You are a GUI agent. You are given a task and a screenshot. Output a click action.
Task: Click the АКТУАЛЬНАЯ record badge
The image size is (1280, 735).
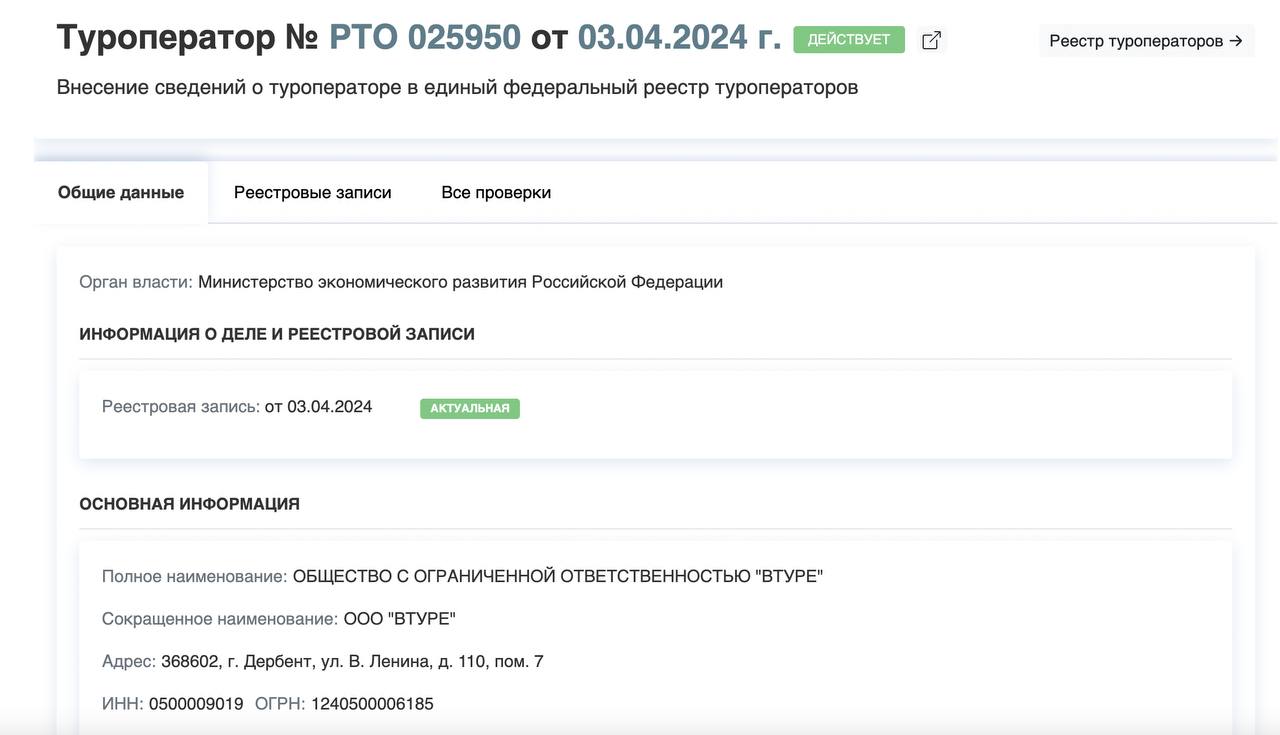pyautogui.click(x=470, y=408)
